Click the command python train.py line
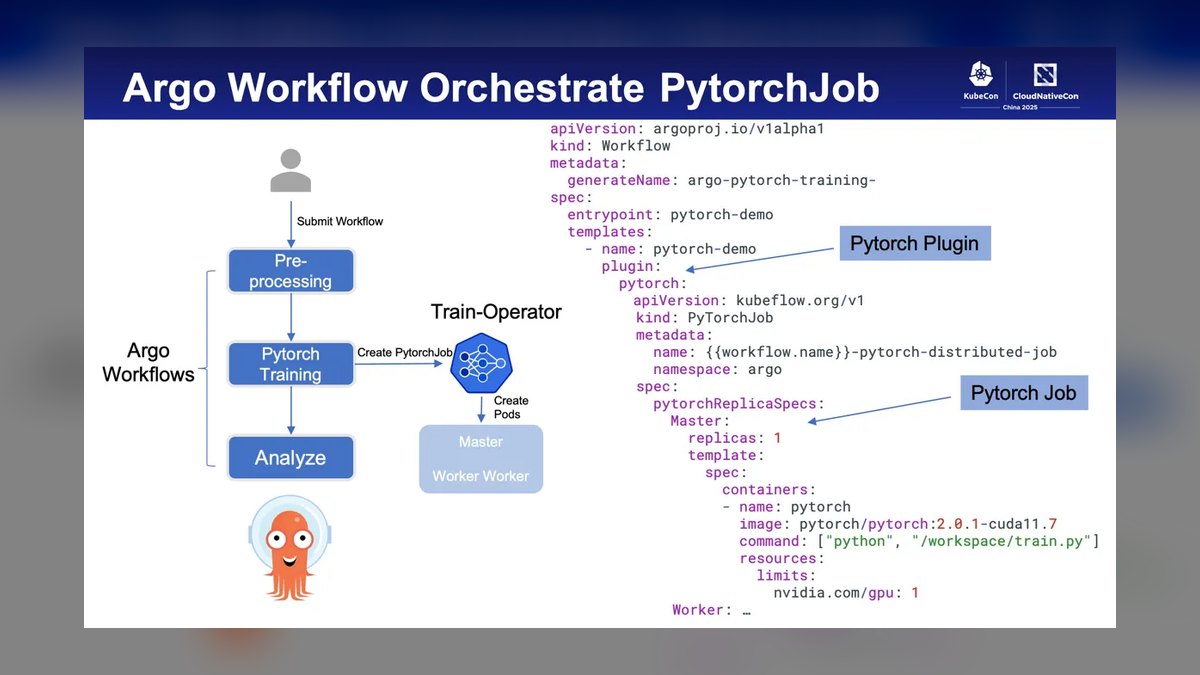The image size is (1200, 675). 919,541
